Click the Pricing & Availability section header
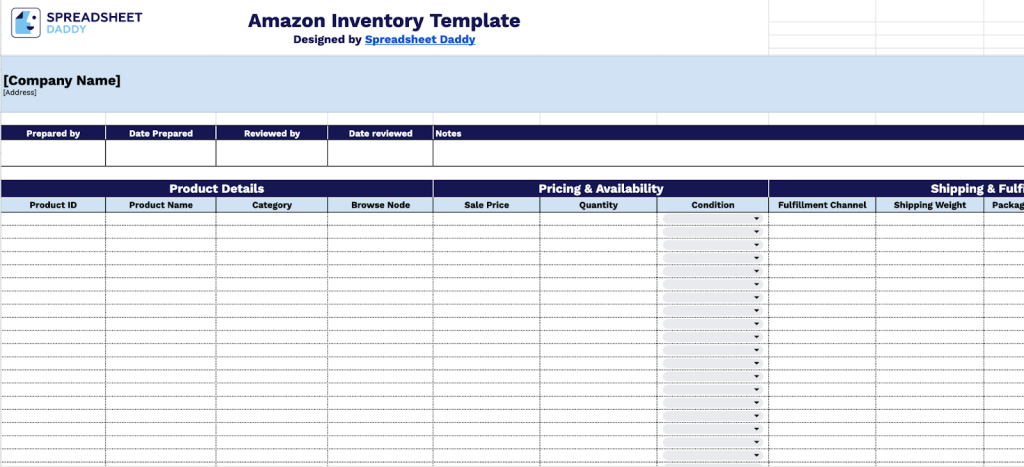 point(600,188)
